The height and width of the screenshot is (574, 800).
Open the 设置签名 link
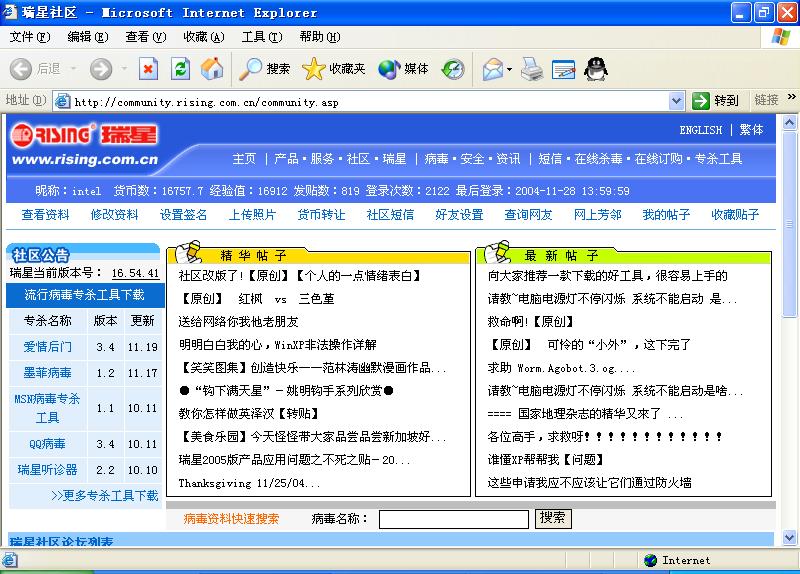click(x=183, y=215)
